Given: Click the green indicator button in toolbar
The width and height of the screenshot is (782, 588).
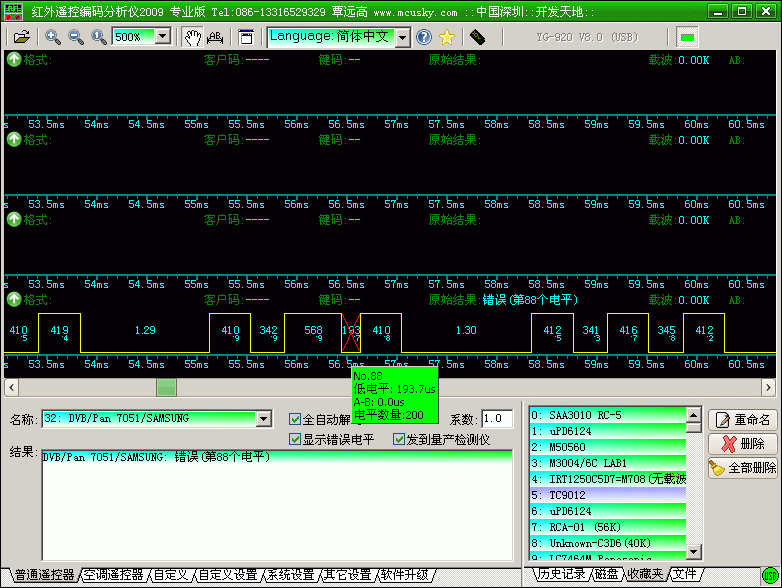Looking at the screenshot, I should [x=687, y=37].
